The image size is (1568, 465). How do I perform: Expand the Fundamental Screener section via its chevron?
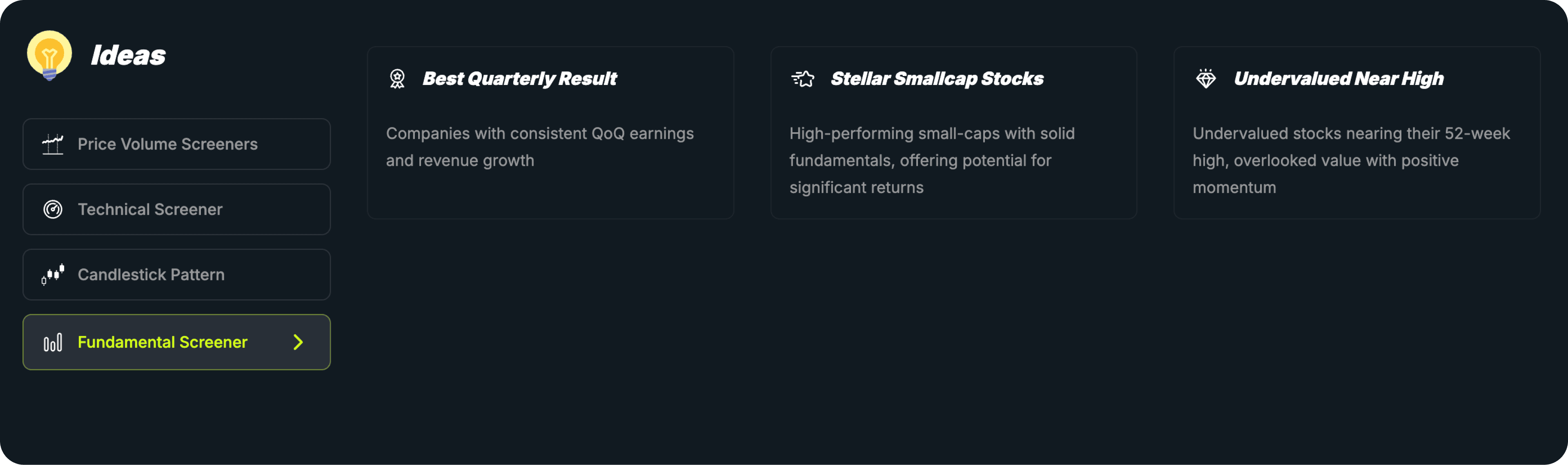(x=298, y=342)
